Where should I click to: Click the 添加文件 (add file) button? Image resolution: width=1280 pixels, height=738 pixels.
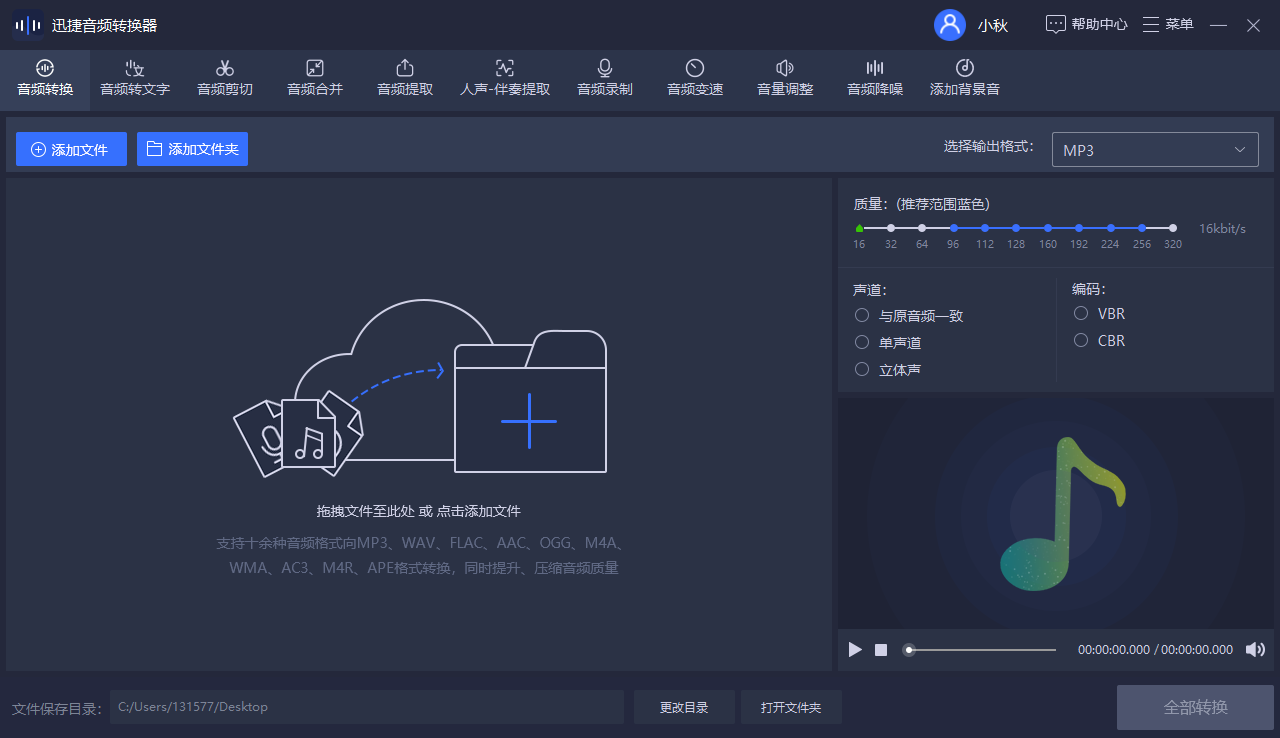(71, 148)
